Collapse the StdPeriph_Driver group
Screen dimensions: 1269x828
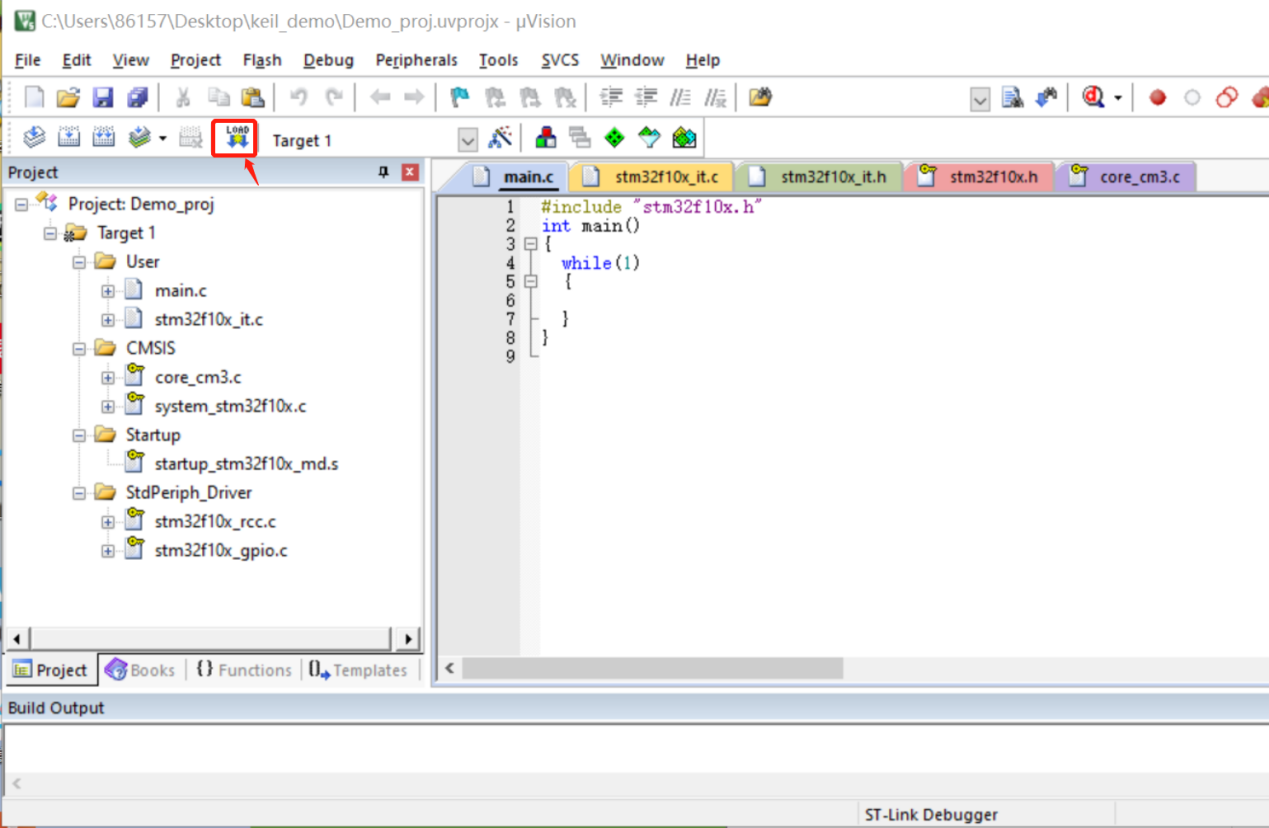[79, 493]
